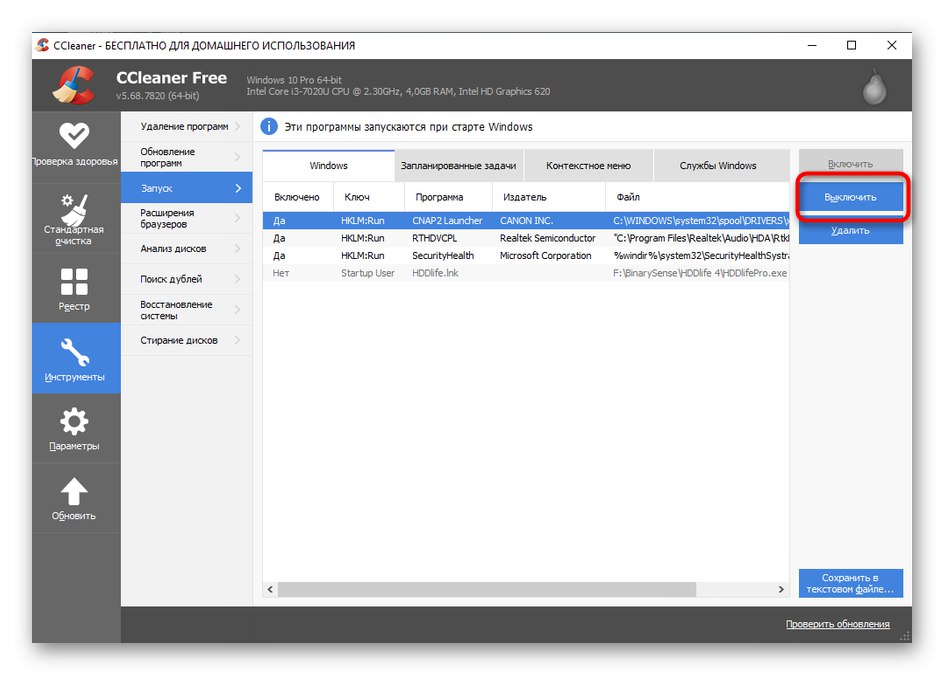
Task: Sort by Ключ column header
Action: pos(368,197)
